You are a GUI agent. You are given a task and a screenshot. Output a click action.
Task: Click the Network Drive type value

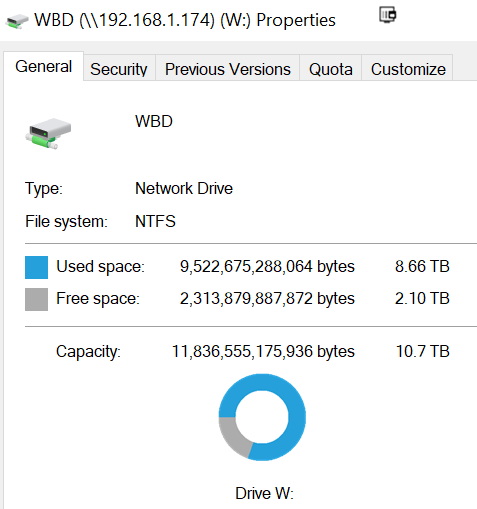(184, 188)
